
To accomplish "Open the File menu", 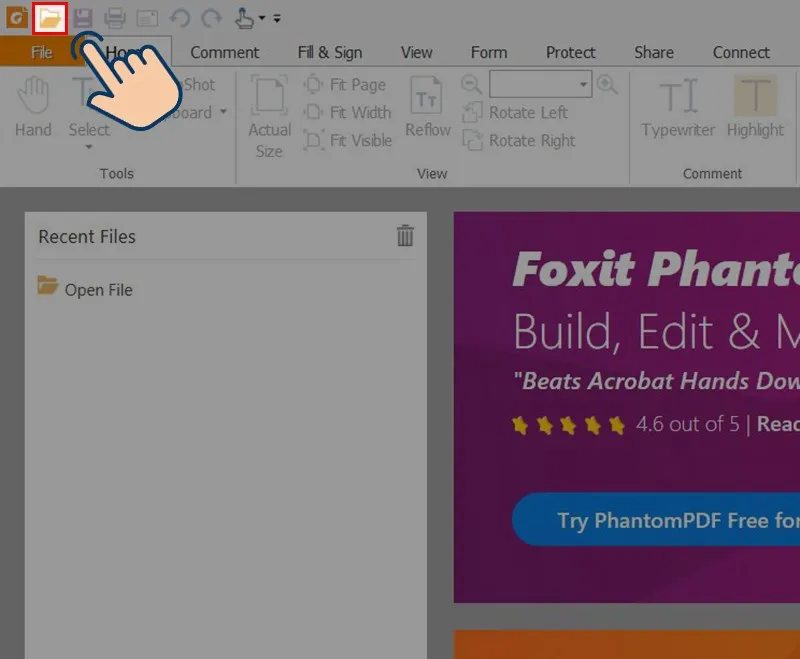I will pos(40,51).
